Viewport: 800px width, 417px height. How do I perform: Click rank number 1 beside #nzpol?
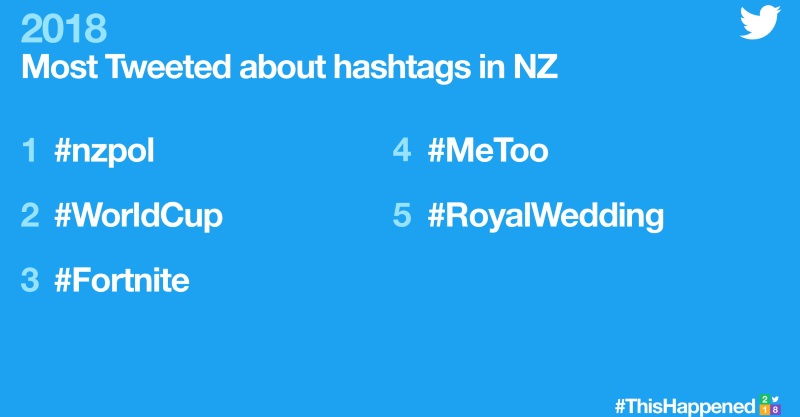click(30, 151)
